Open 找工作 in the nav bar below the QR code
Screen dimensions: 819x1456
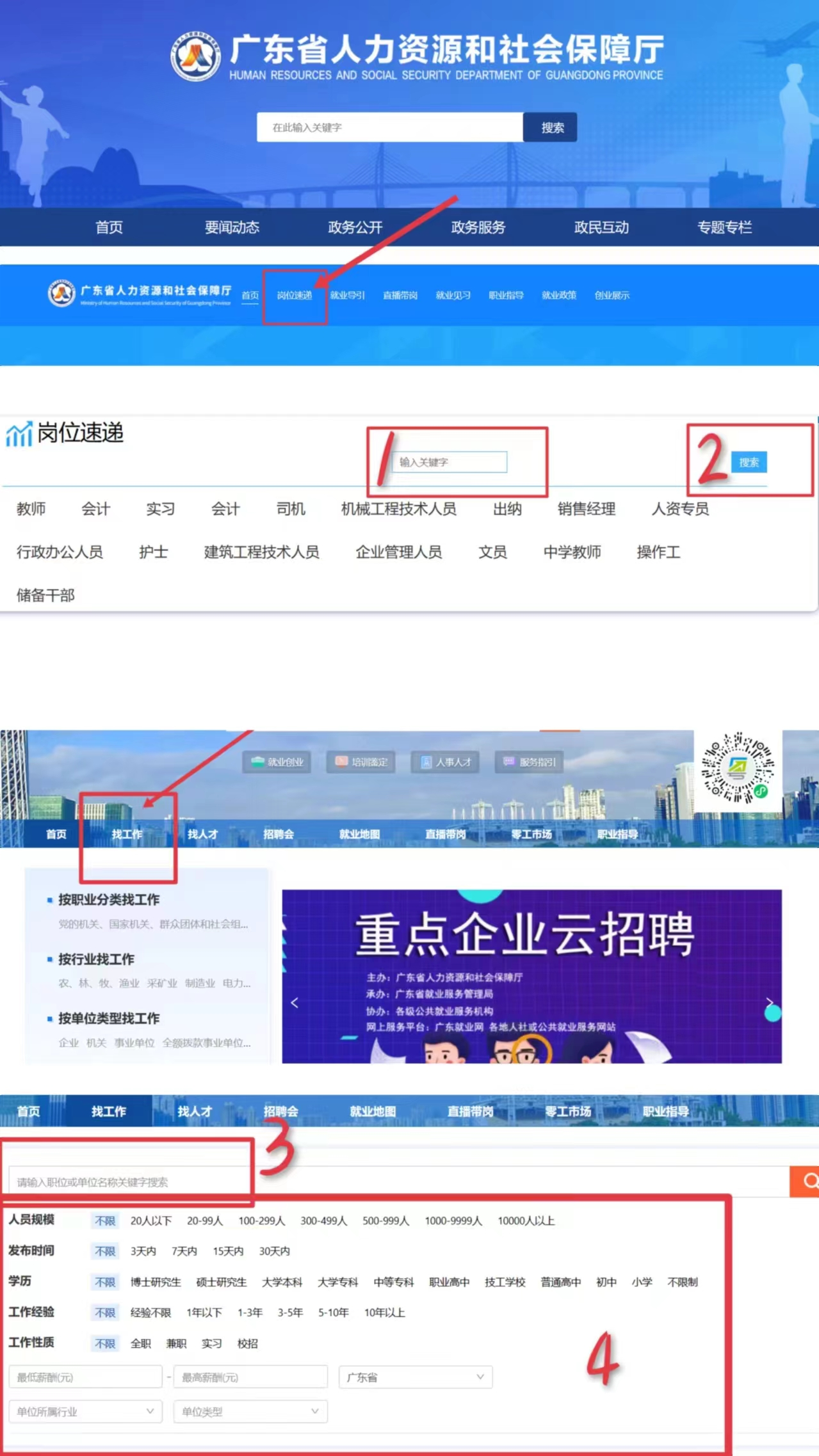(127, 834)
